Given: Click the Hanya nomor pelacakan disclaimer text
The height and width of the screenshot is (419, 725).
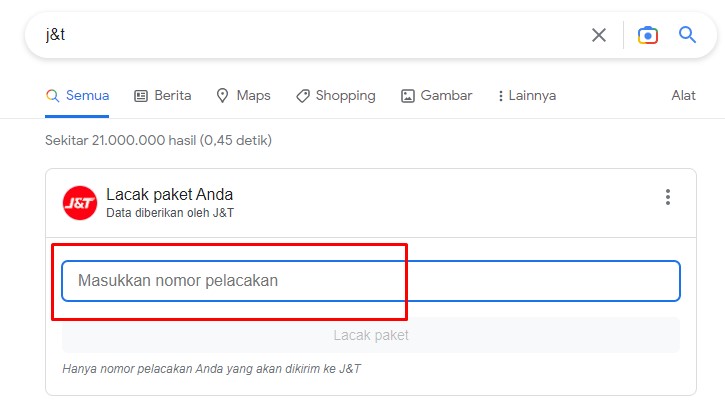Looking at the screenshot, I should (x=211, y=369).
